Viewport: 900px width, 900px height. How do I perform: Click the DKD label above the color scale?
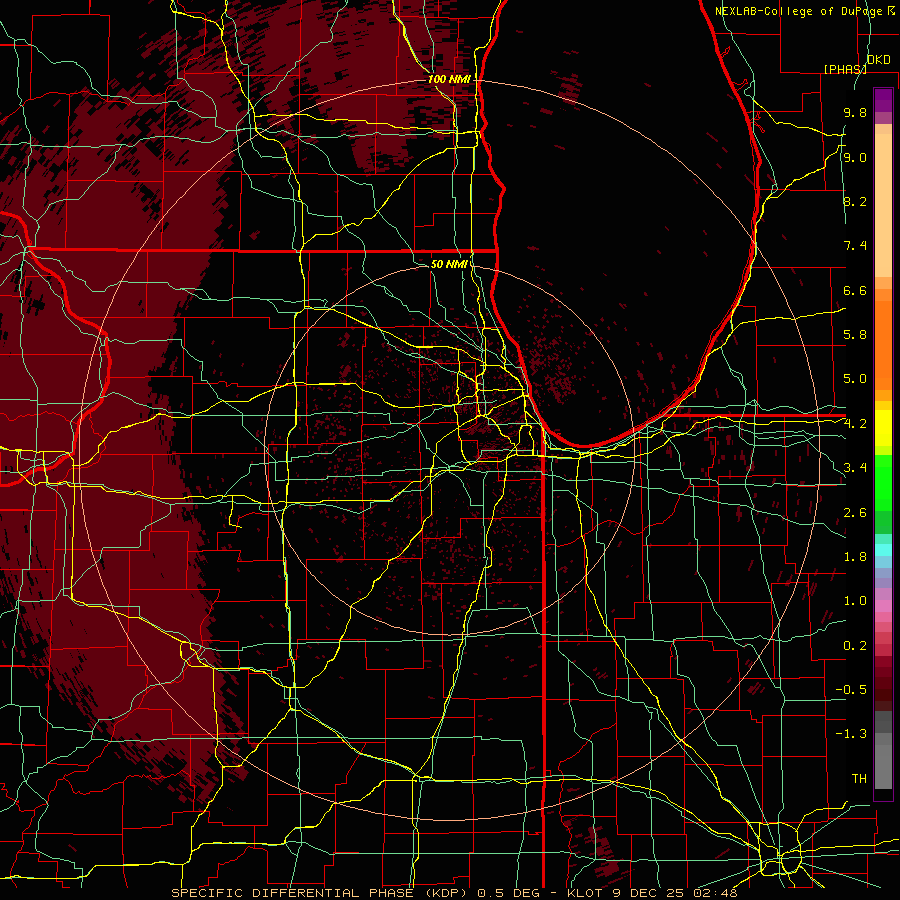click(x=878, y=60)
